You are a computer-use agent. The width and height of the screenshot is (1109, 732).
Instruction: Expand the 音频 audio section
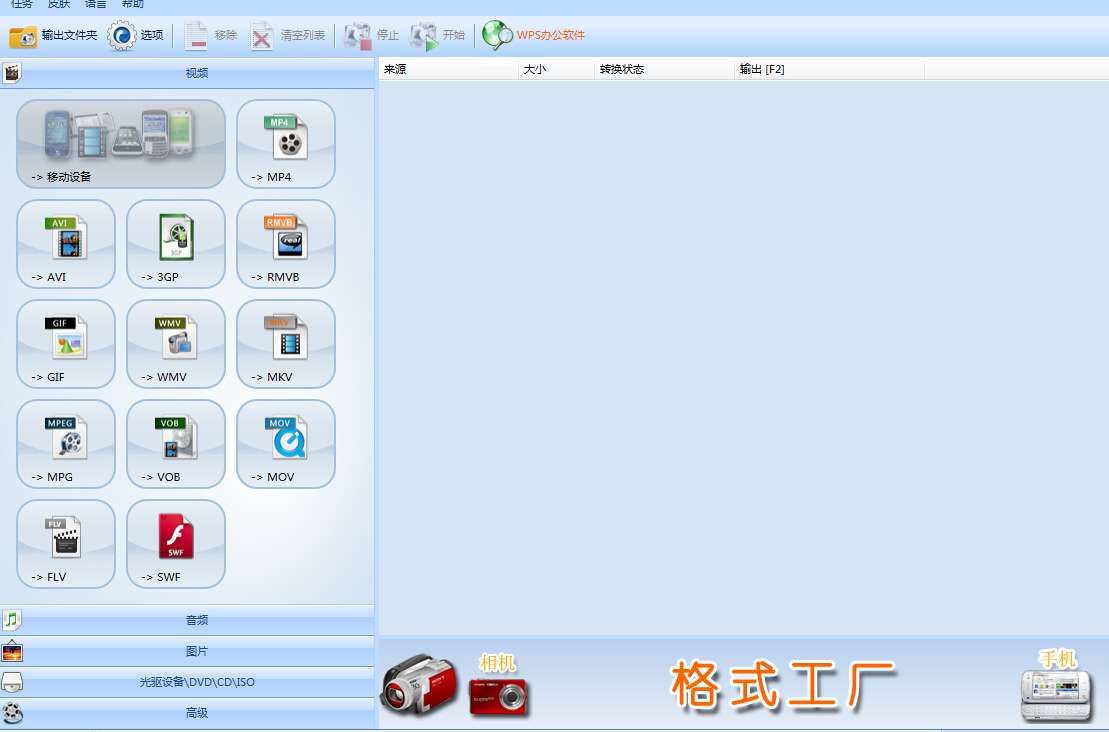click(187, 620)
